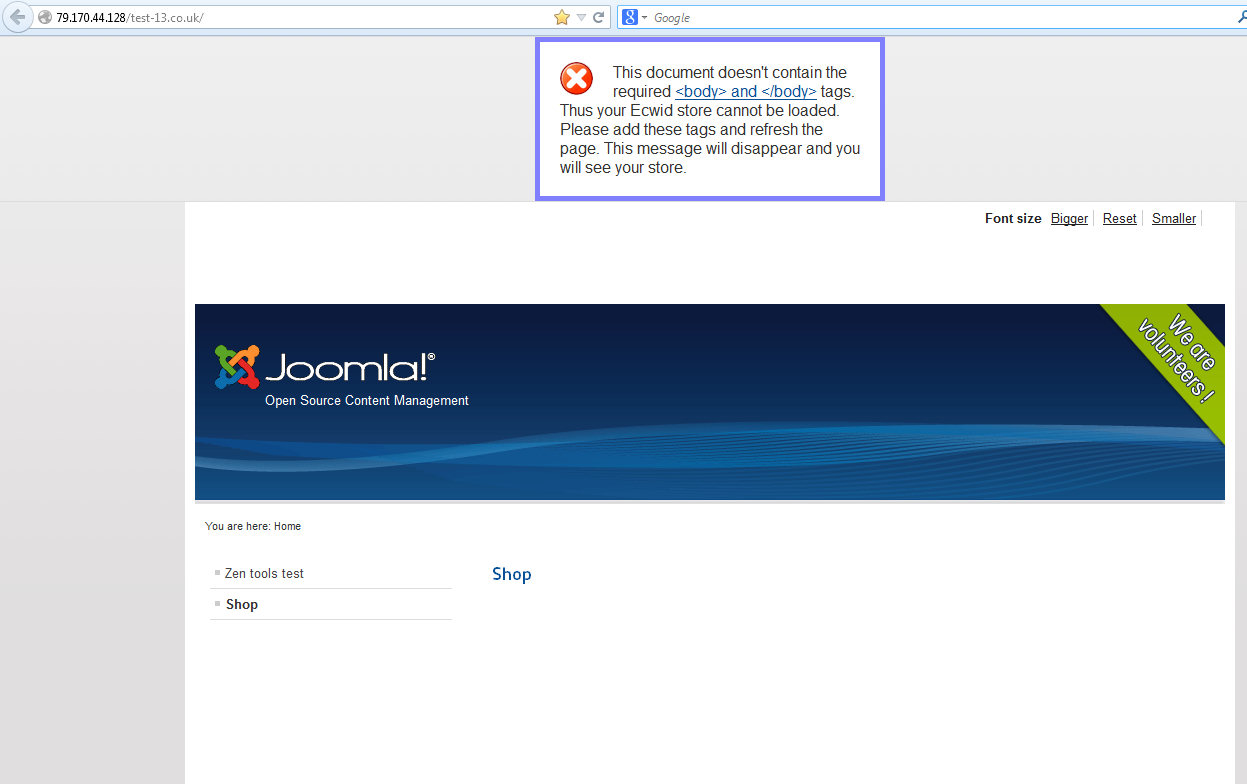This screenshot has height=784, width=1247.
Task: Reset the font size
Action: pos(1120,218)
